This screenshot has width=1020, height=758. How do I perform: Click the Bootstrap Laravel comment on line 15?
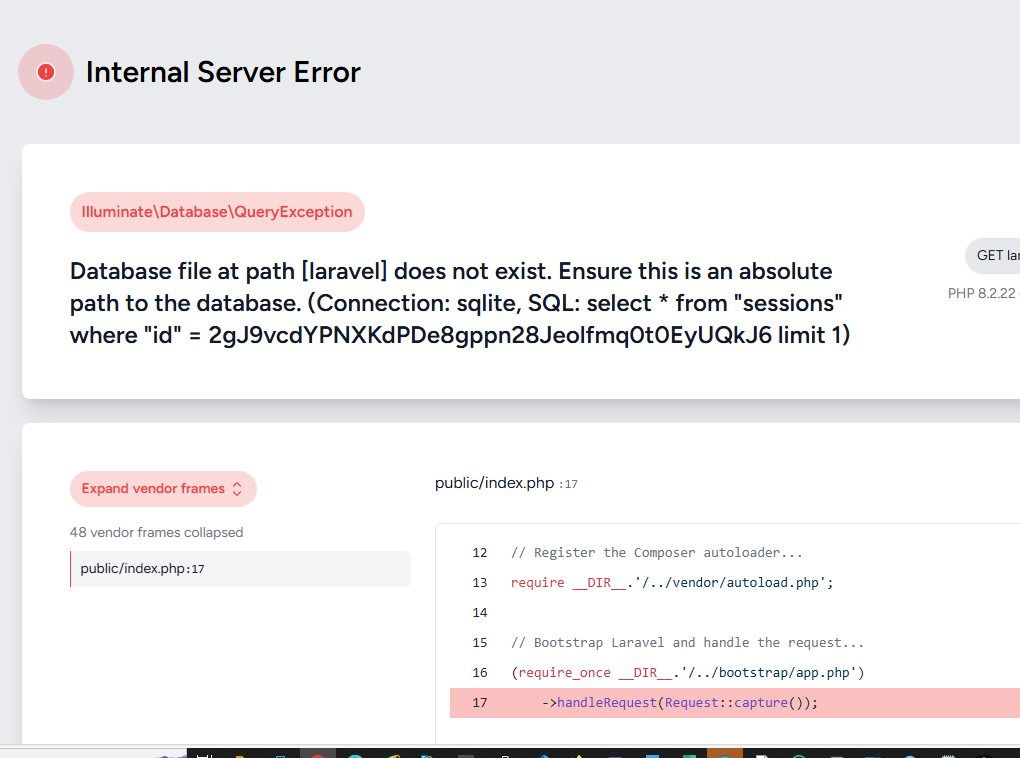tap(687, 642)
